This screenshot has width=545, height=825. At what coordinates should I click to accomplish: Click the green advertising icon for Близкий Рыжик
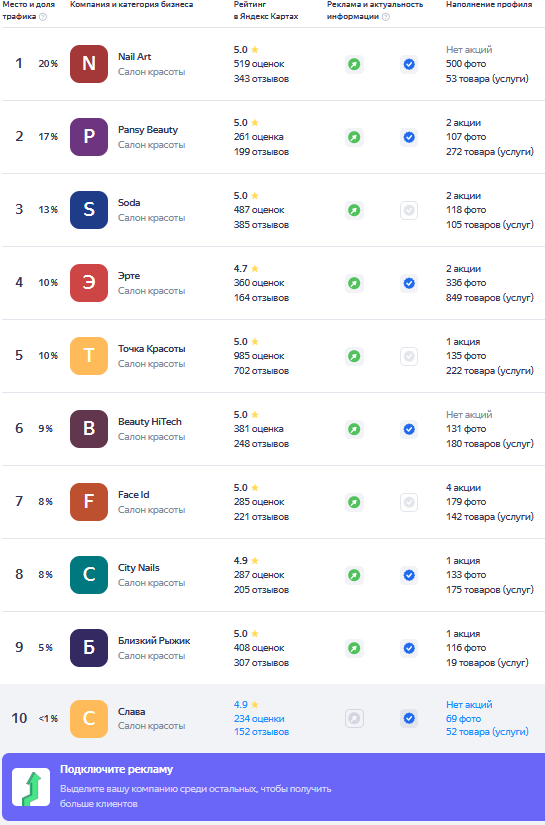tap(354, 648)
